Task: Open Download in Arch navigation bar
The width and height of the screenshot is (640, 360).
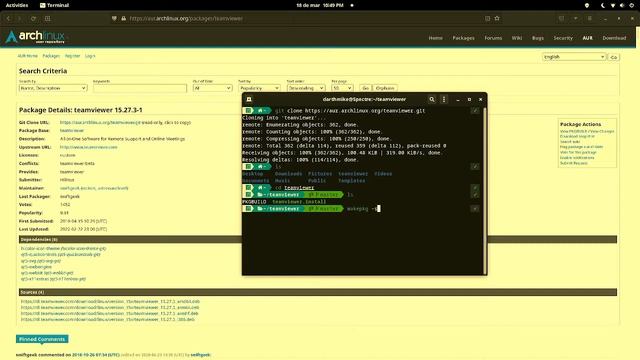Action: click(x=614, y=38)
